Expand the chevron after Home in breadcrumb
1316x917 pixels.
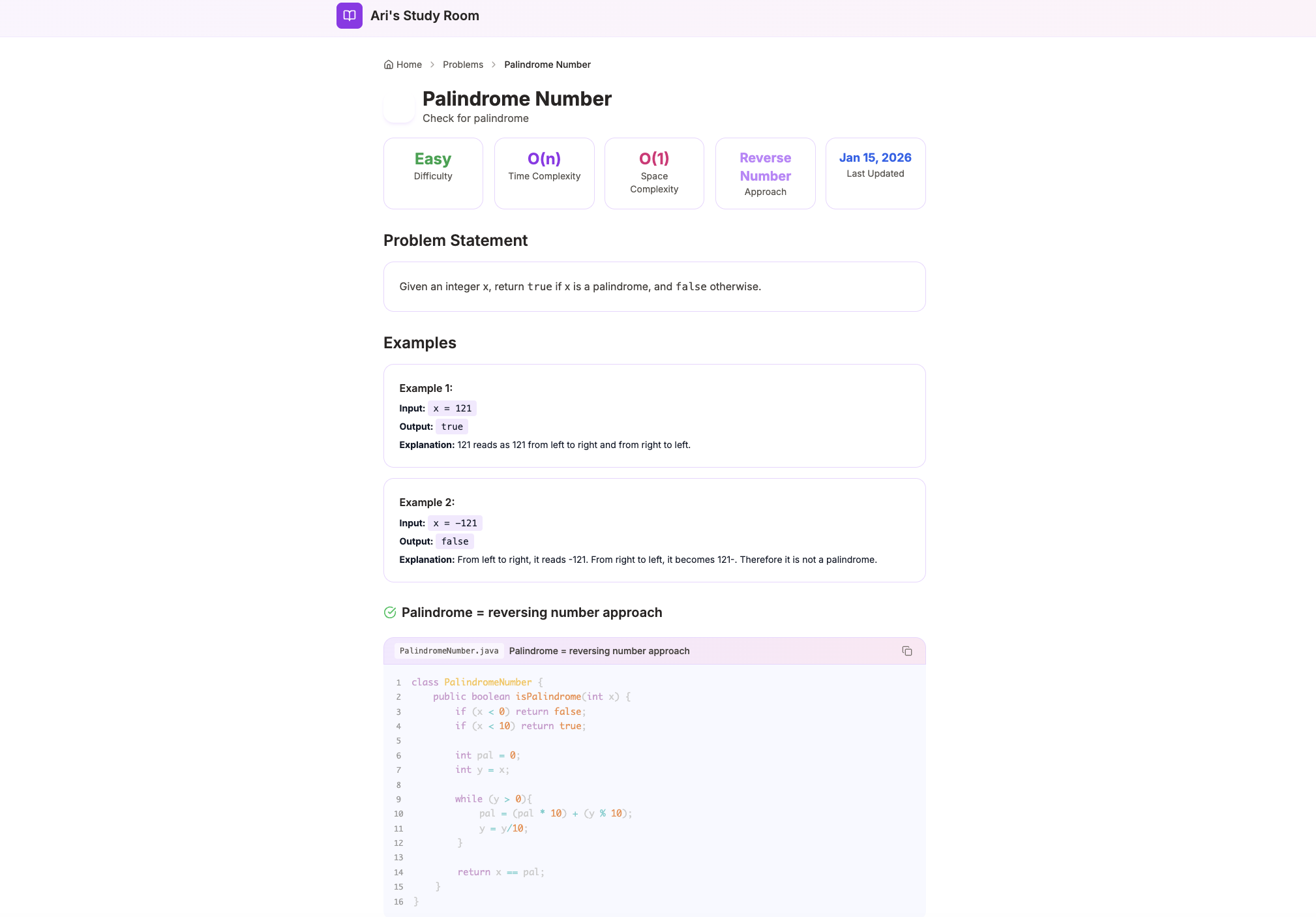pyautogui.click(x=431, y=64)
